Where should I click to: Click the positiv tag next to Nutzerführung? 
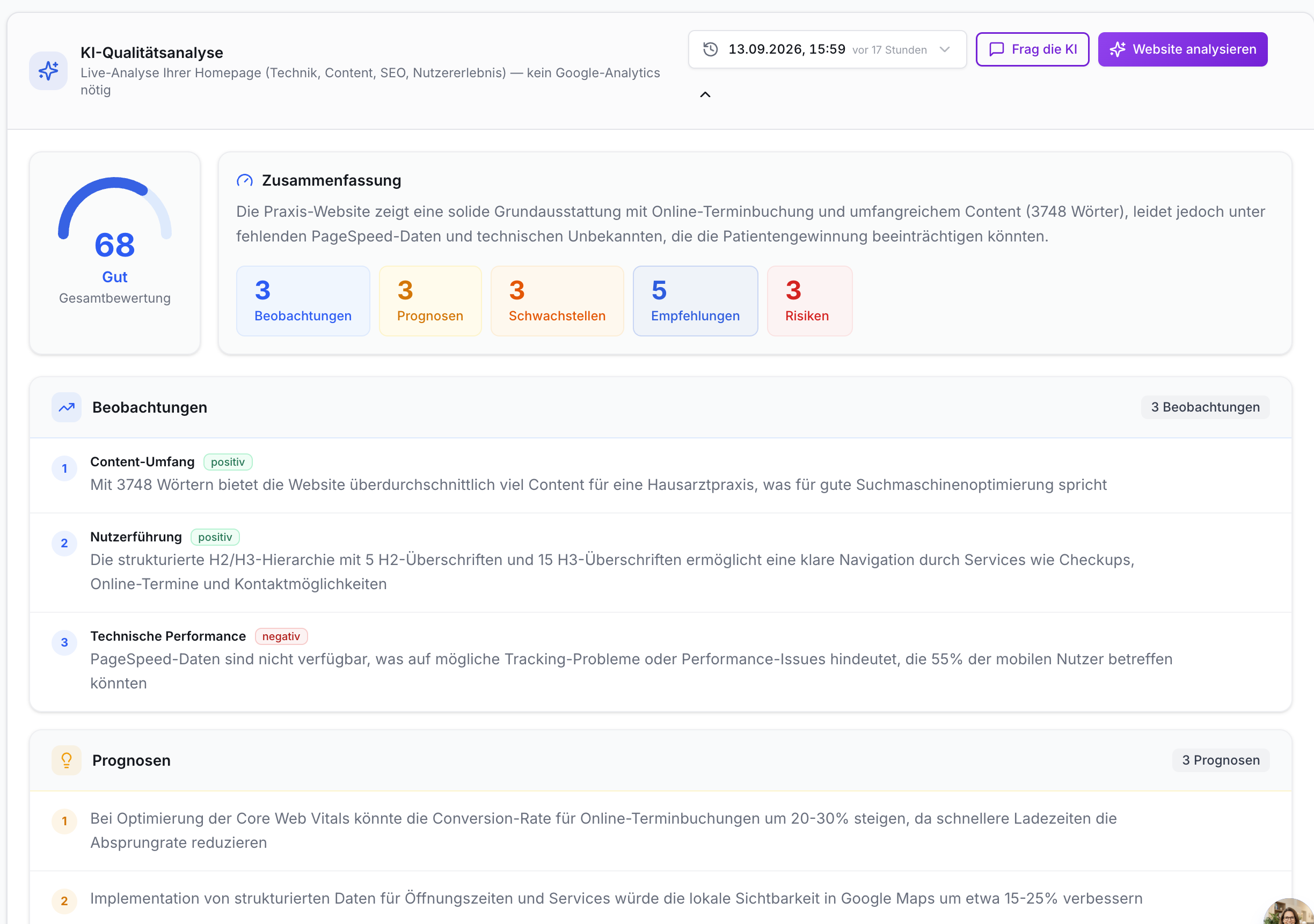[215, 537]
